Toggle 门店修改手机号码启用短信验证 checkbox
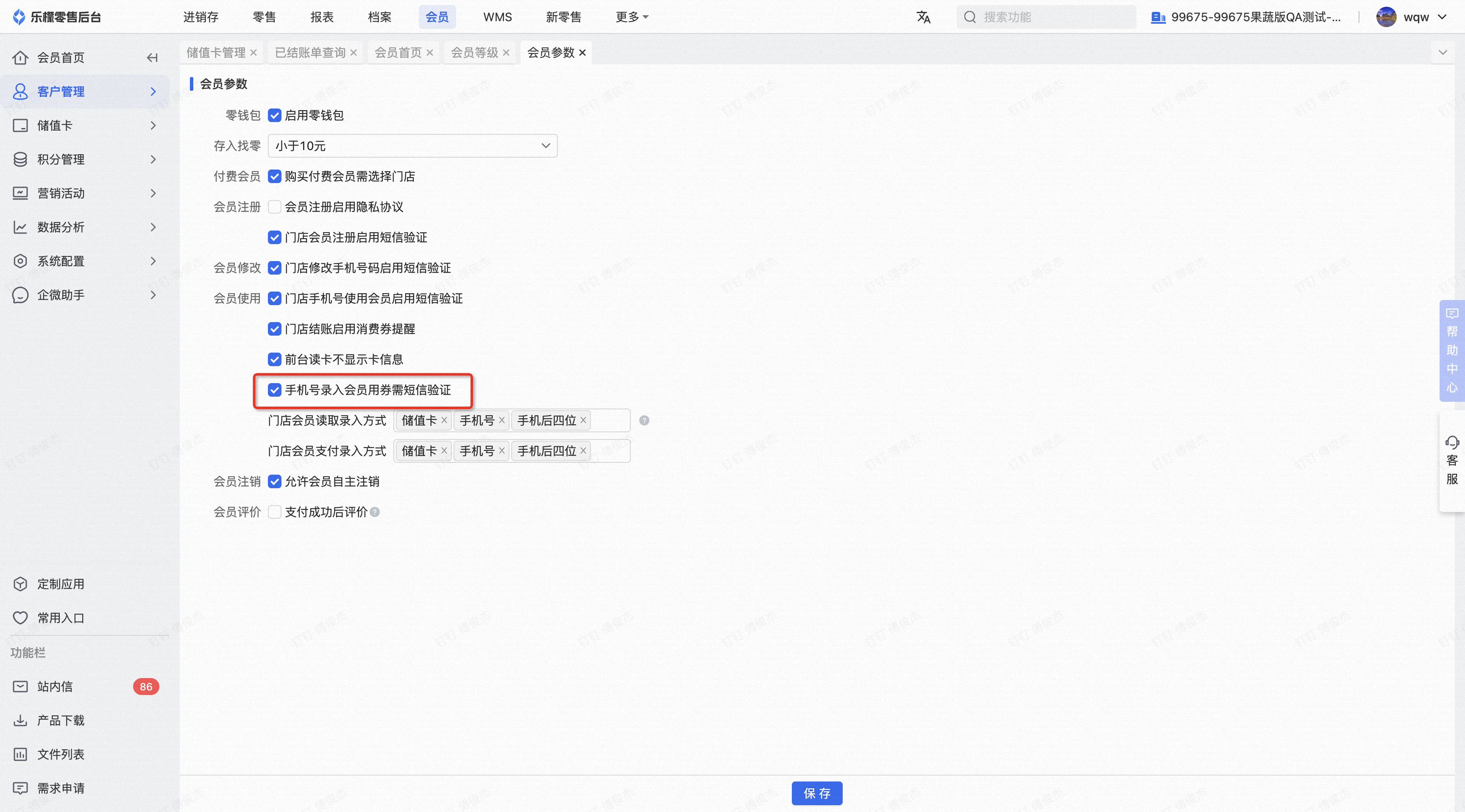The width and height of the screenshot is (1465, 812). (275, 268)
